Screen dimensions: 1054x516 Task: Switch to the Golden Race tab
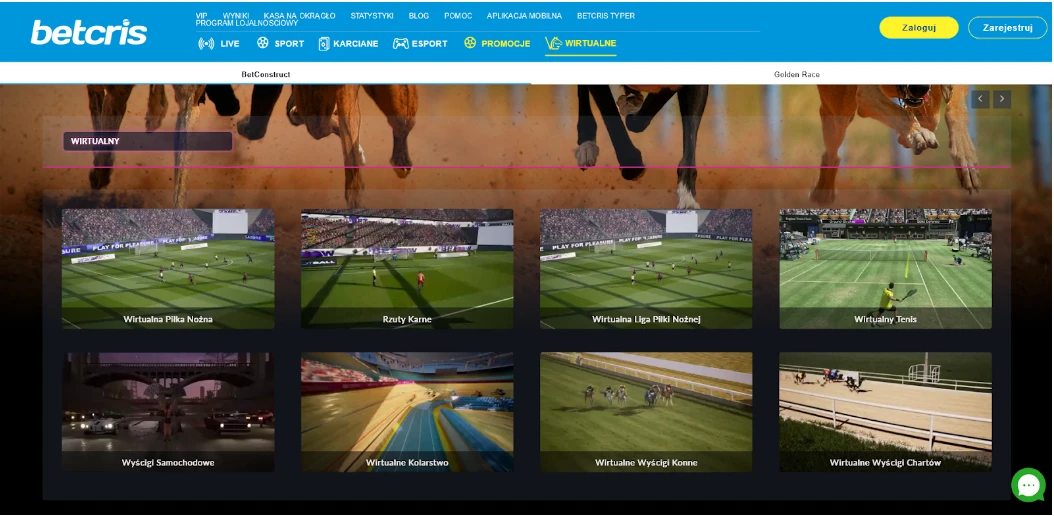(796, 74)
